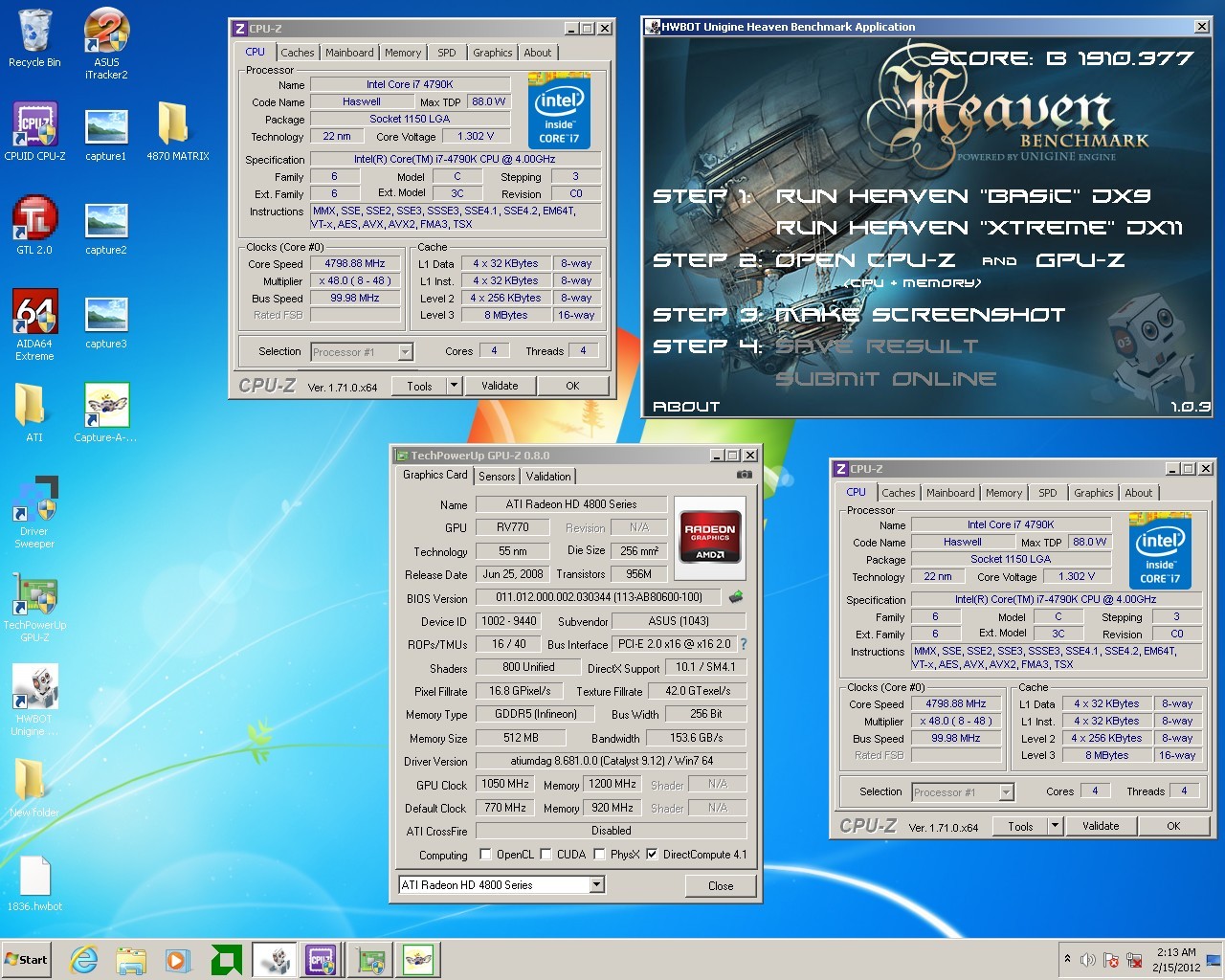Click the Driver Version field in GPU-Z
Viewport: 1225px width, 980px height.
612,761
